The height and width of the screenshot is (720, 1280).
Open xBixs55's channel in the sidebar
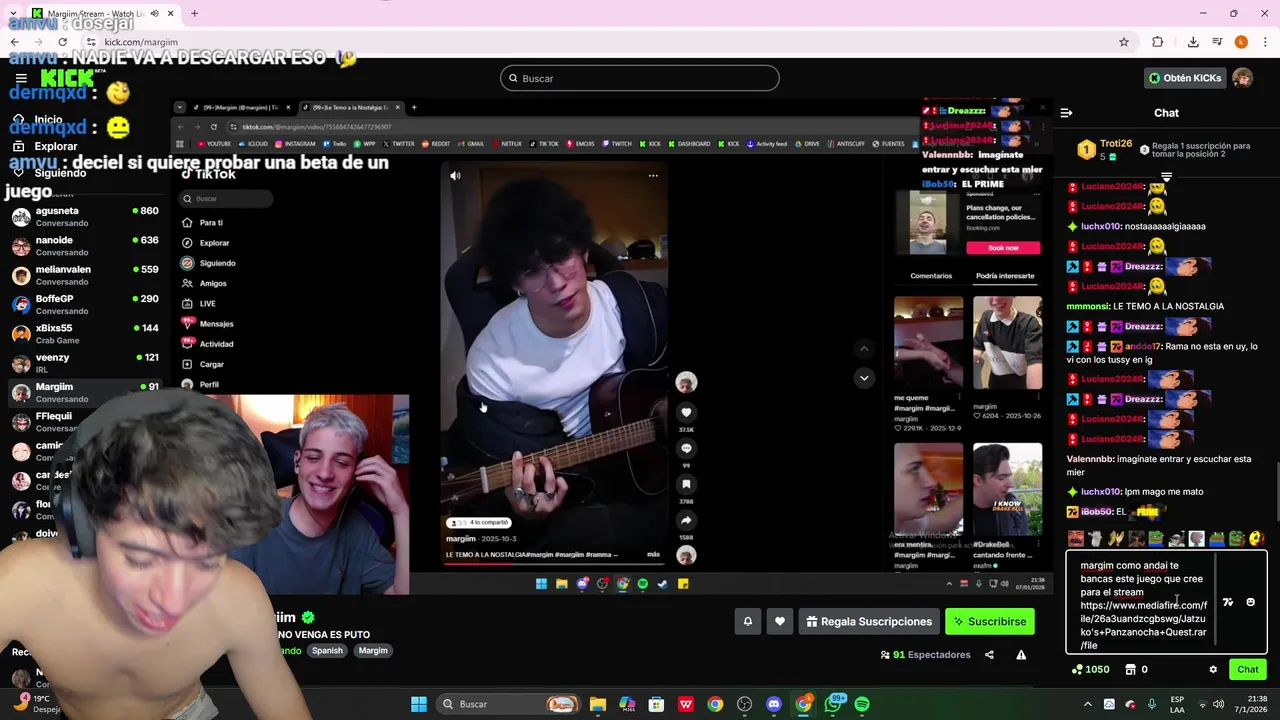[85, 333]
